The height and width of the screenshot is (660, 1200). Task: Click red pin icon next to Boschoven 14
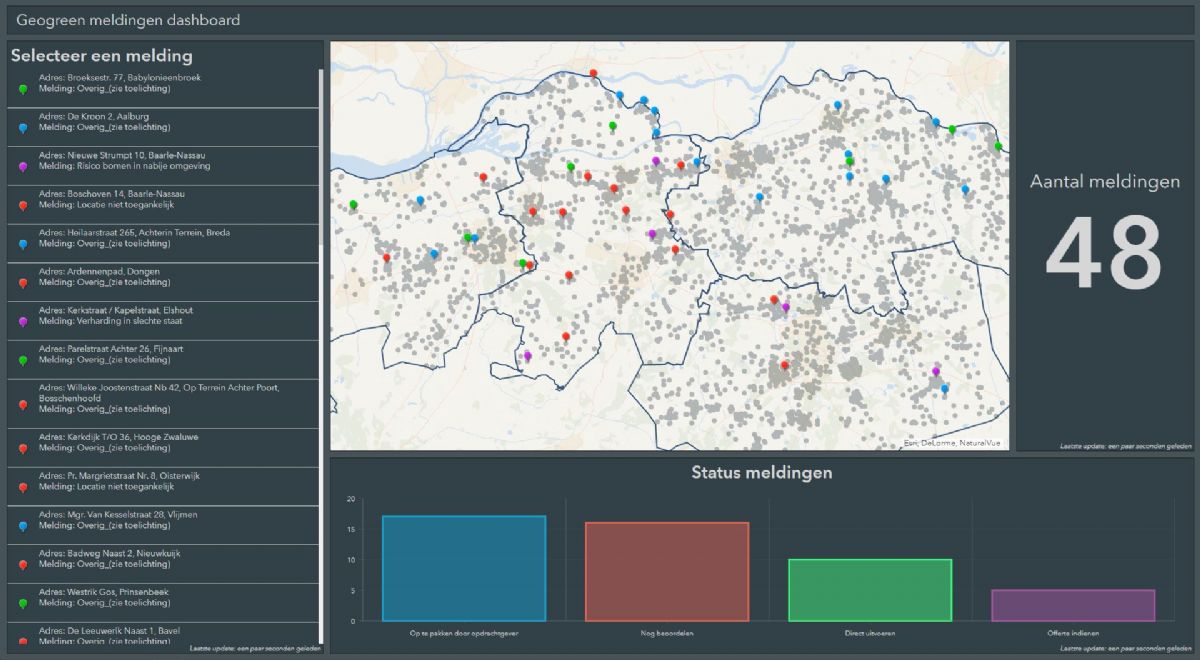(23, 205)
